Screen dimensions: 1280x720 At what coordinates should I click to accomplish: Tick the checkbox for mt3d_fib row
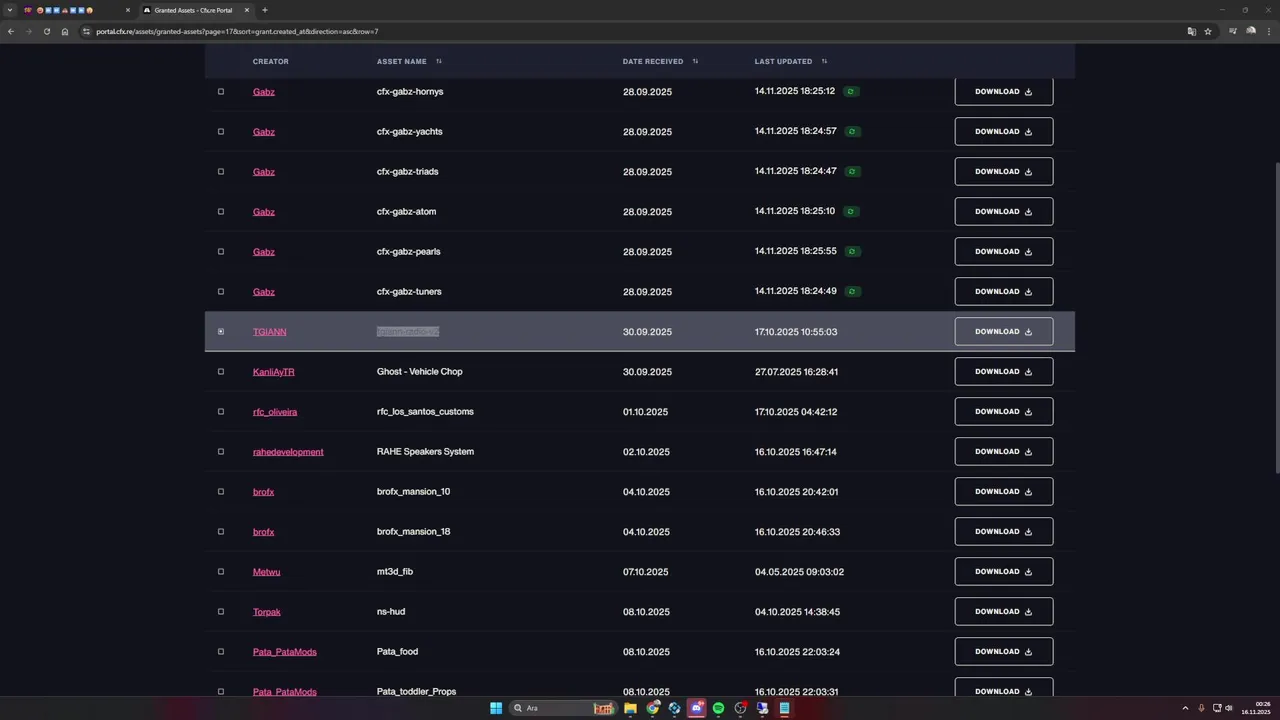[221, 571]
